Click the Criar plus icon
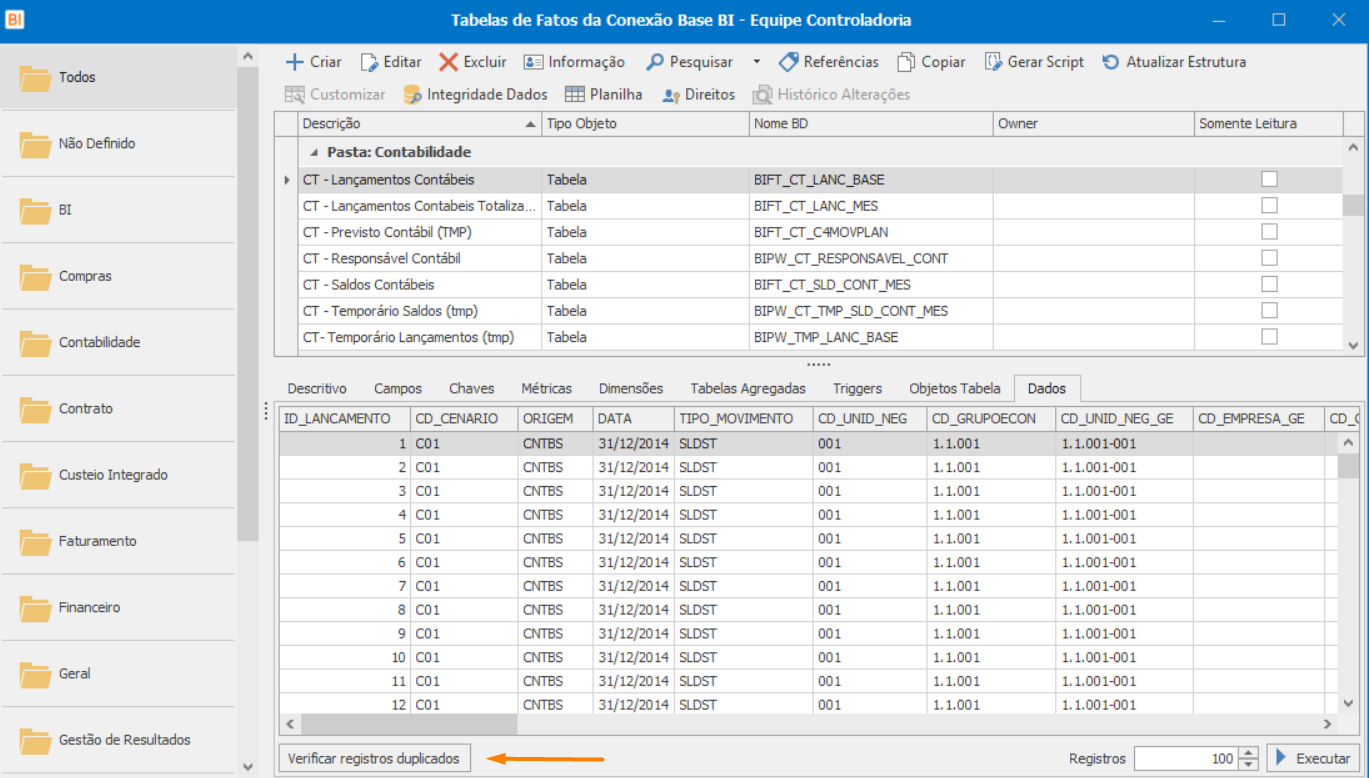This screenshot has height=778, width=1369. click(x=295, y=62)
